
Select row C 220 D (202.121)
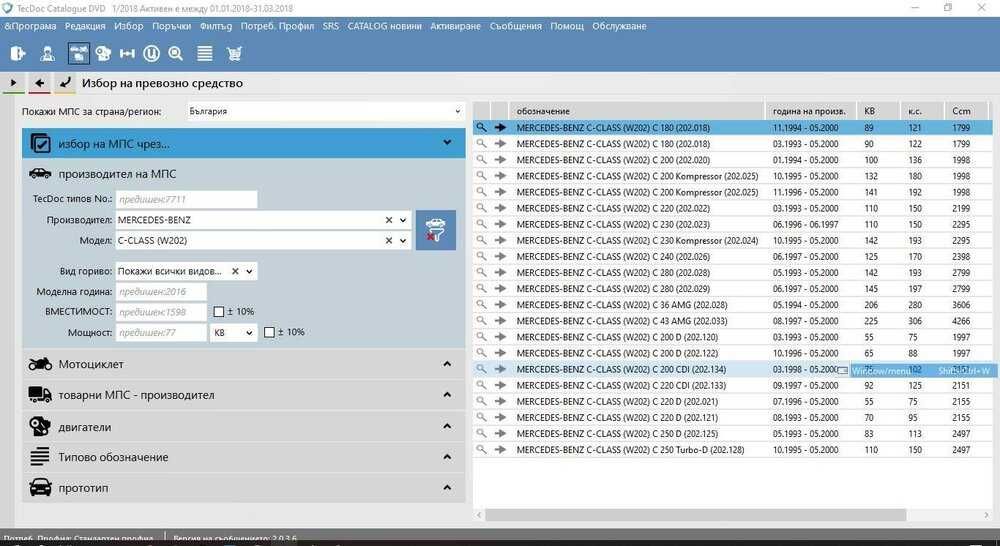pos(733,418)
